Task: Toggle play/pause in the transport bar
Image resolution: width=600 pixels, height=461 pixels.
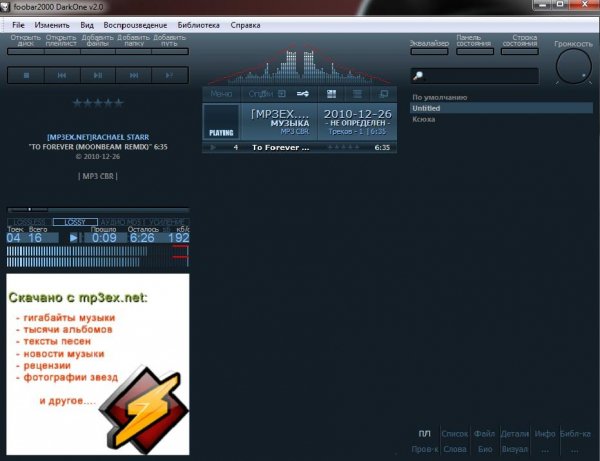Action: [98, 75]
